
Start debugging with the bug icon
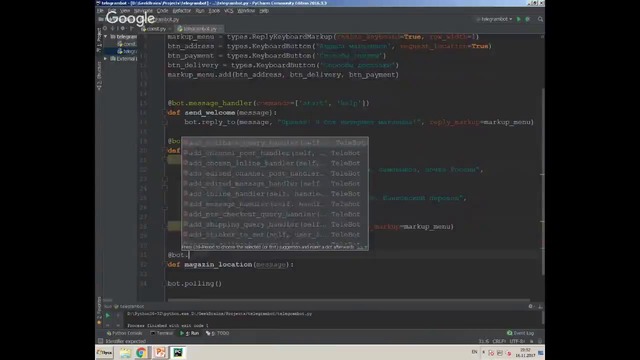(527, 19)
